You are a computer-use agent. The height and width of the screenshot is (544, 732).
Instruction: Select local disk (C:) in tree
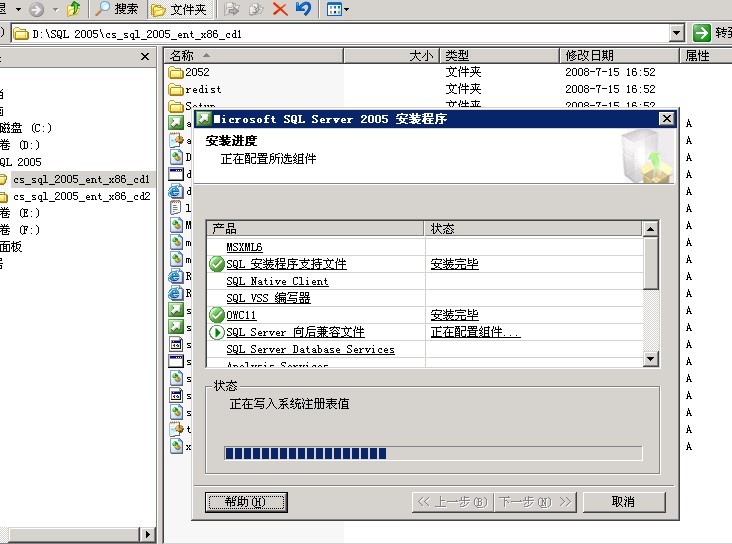[x=26, y=128]
